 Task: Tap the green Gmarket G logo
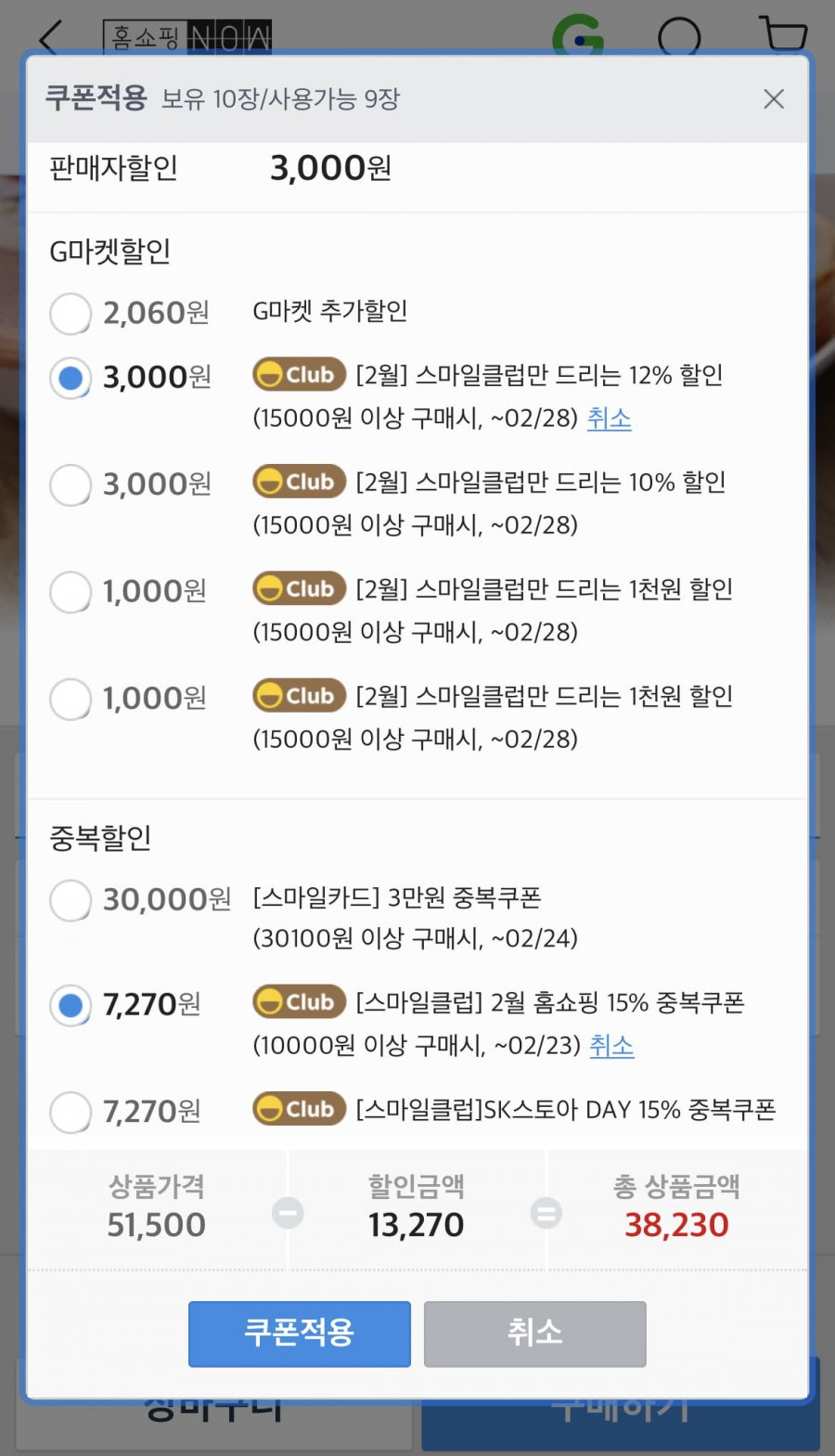(578, 33)
